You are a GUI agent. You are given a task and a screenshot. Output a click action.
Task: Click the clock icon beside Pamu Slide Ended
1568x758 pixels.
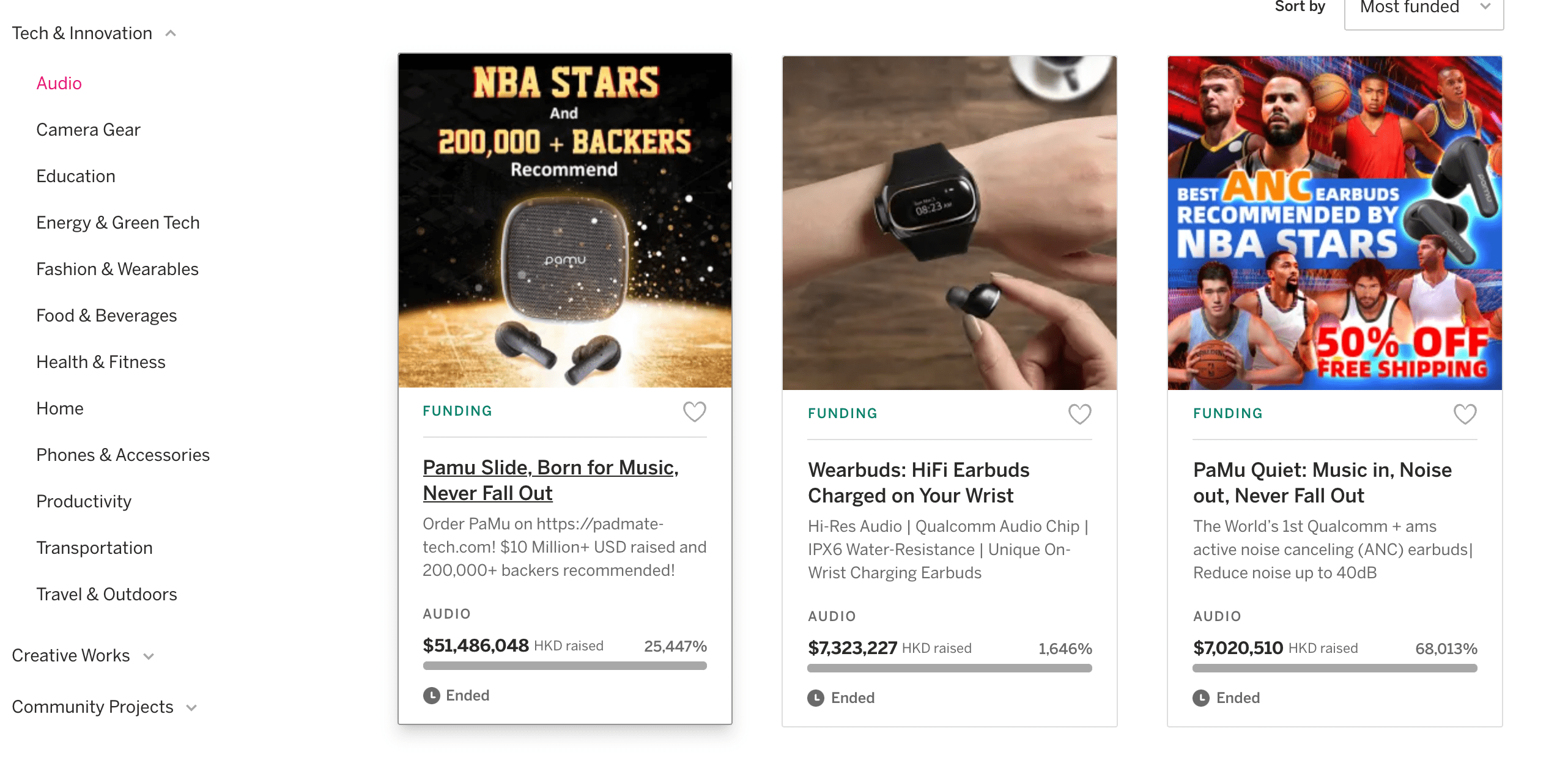point(432,696)
